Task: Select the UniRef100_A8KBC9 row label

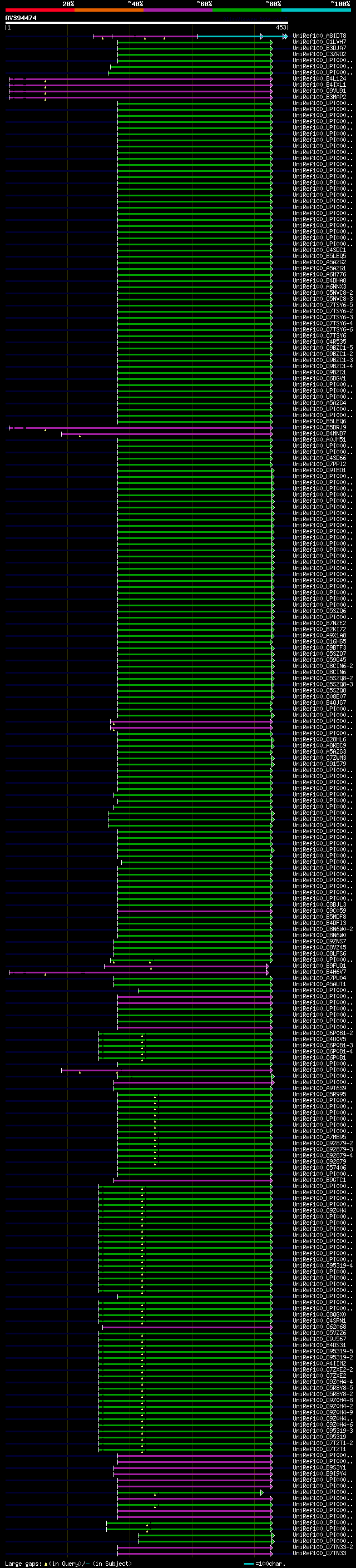Action: click(319, 746)
